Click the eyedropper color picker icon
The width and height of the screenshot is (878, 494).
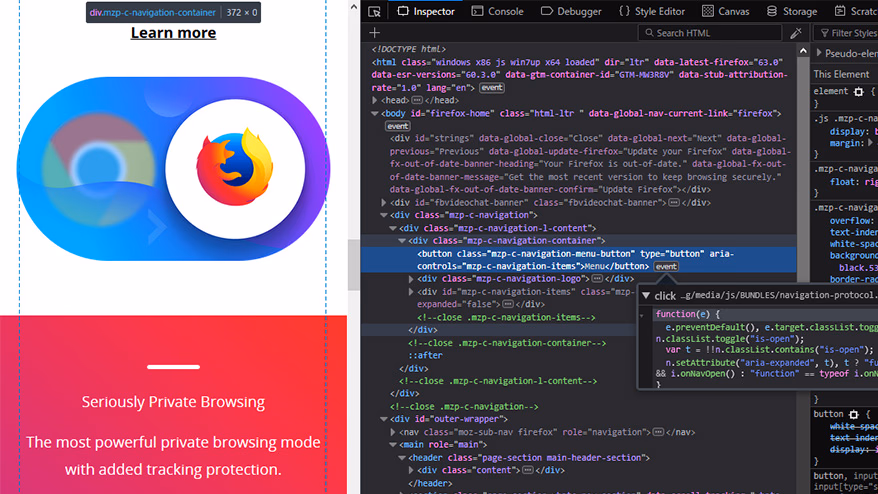[x=796, y=33]
